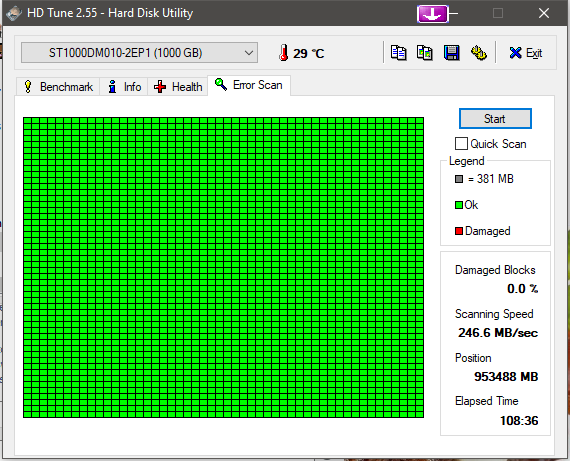Click the purple download arrow titlebar button

[433, 14]
